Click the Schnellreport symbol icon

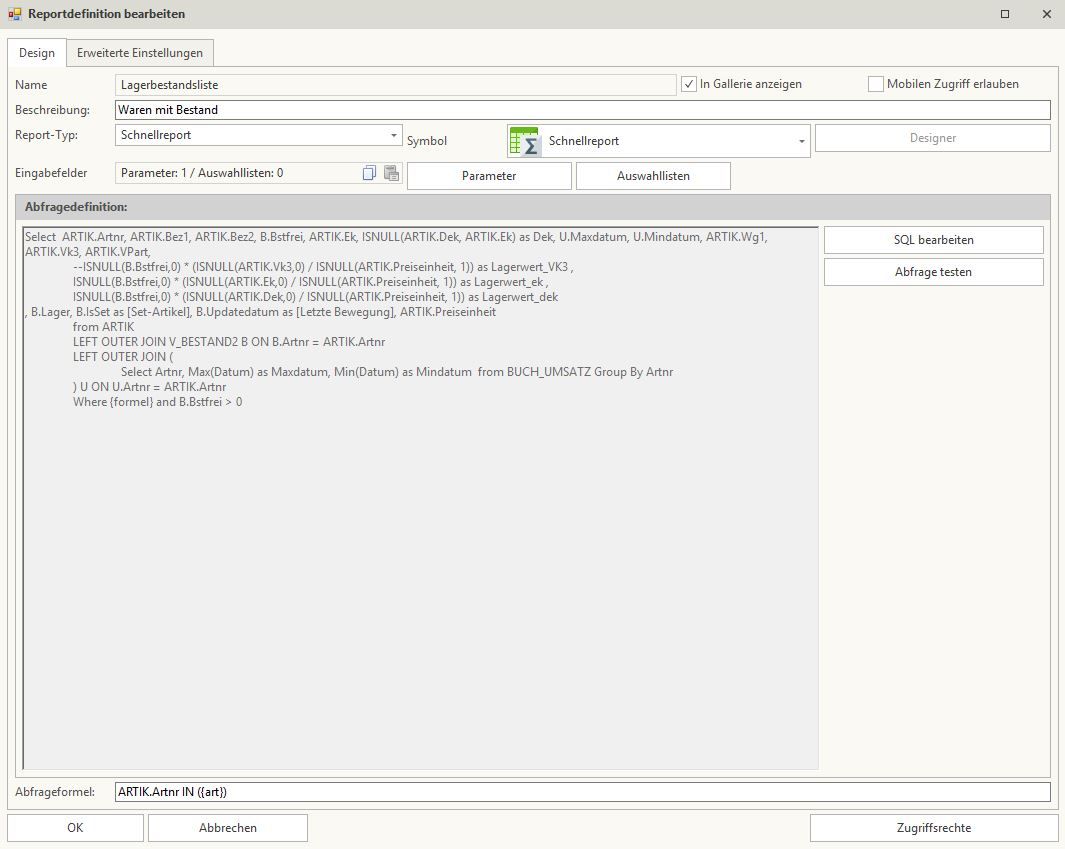coord(523,141)
